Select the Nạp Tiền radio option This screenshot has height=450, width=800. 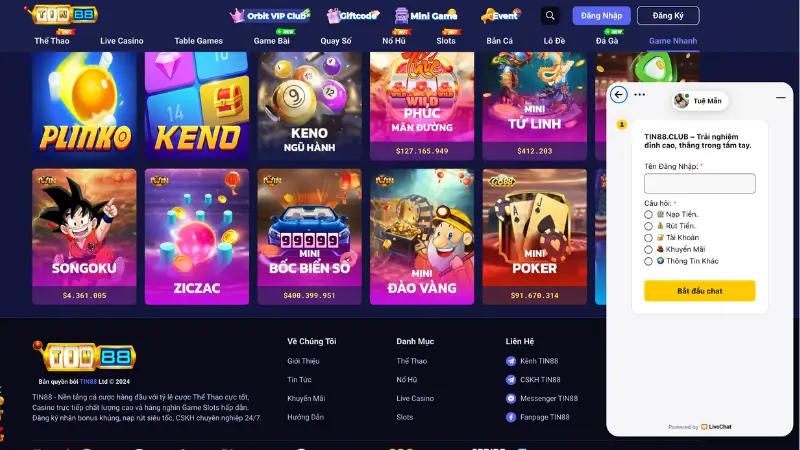tap(648, 214)
